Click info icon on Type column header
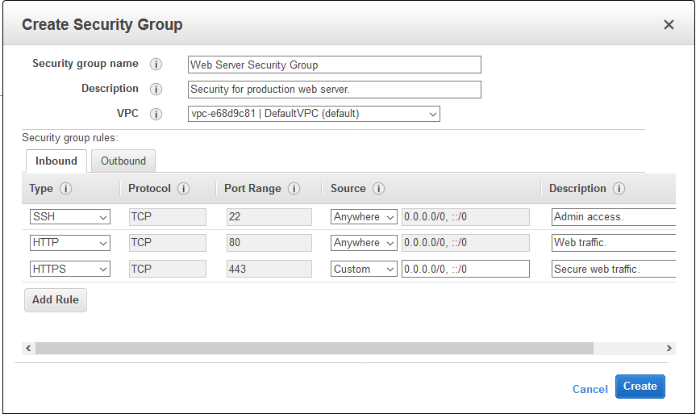Viewport: 696px width, 414px height. (66, 189)
